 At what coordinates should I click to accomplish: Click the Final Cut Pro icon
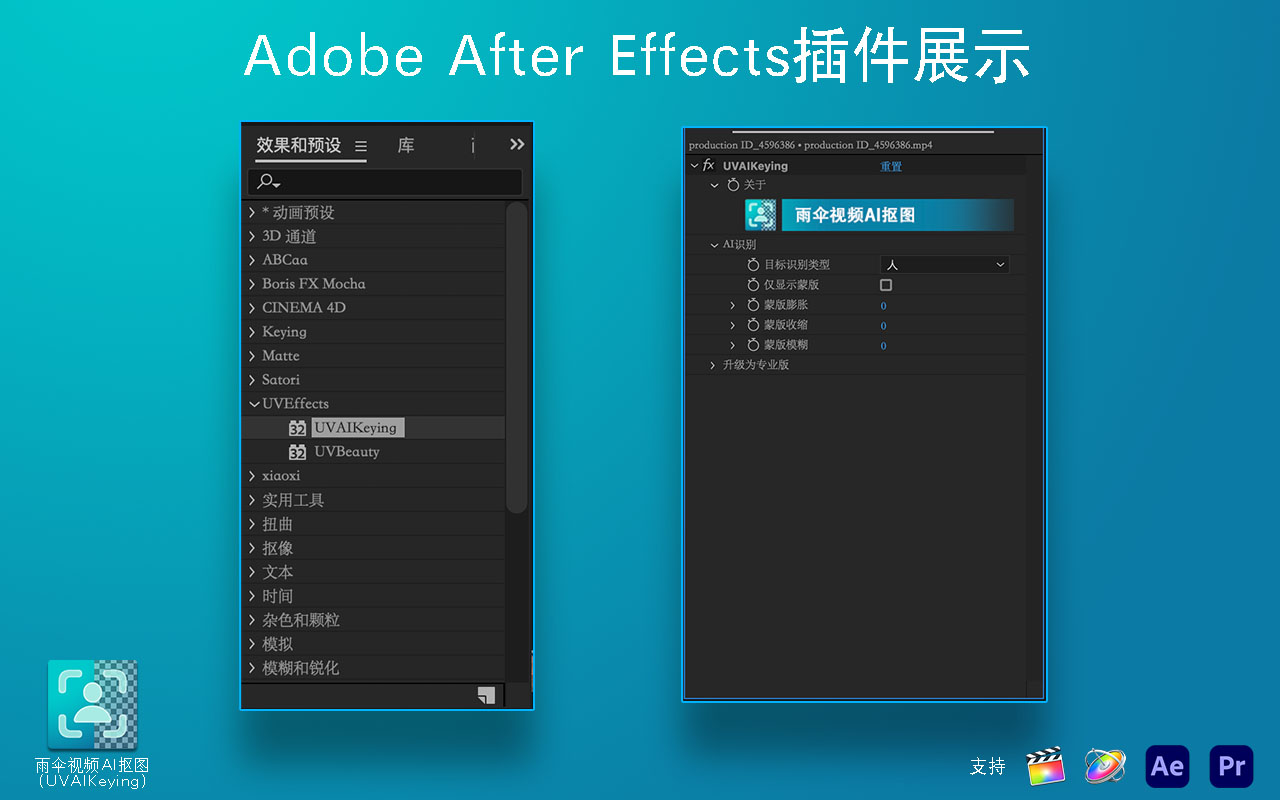[x=1046, y=767]
